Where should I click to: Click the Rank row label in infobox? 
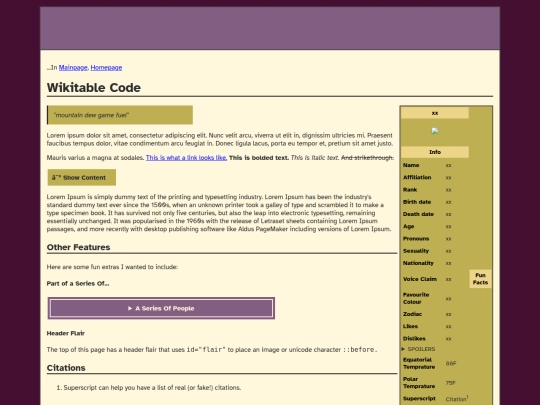410,190
